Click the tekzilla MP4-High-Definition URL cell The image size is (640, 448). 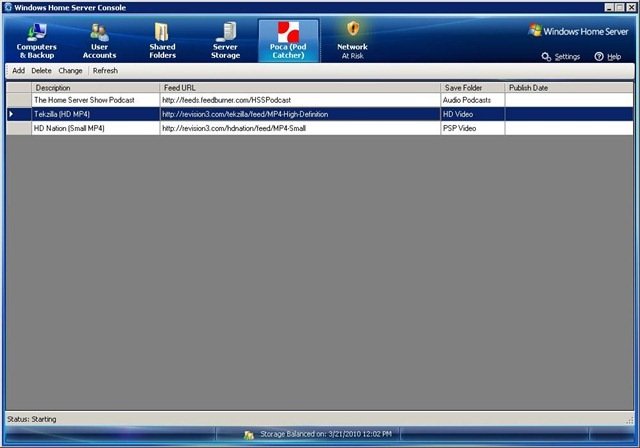tap(300, 114)
